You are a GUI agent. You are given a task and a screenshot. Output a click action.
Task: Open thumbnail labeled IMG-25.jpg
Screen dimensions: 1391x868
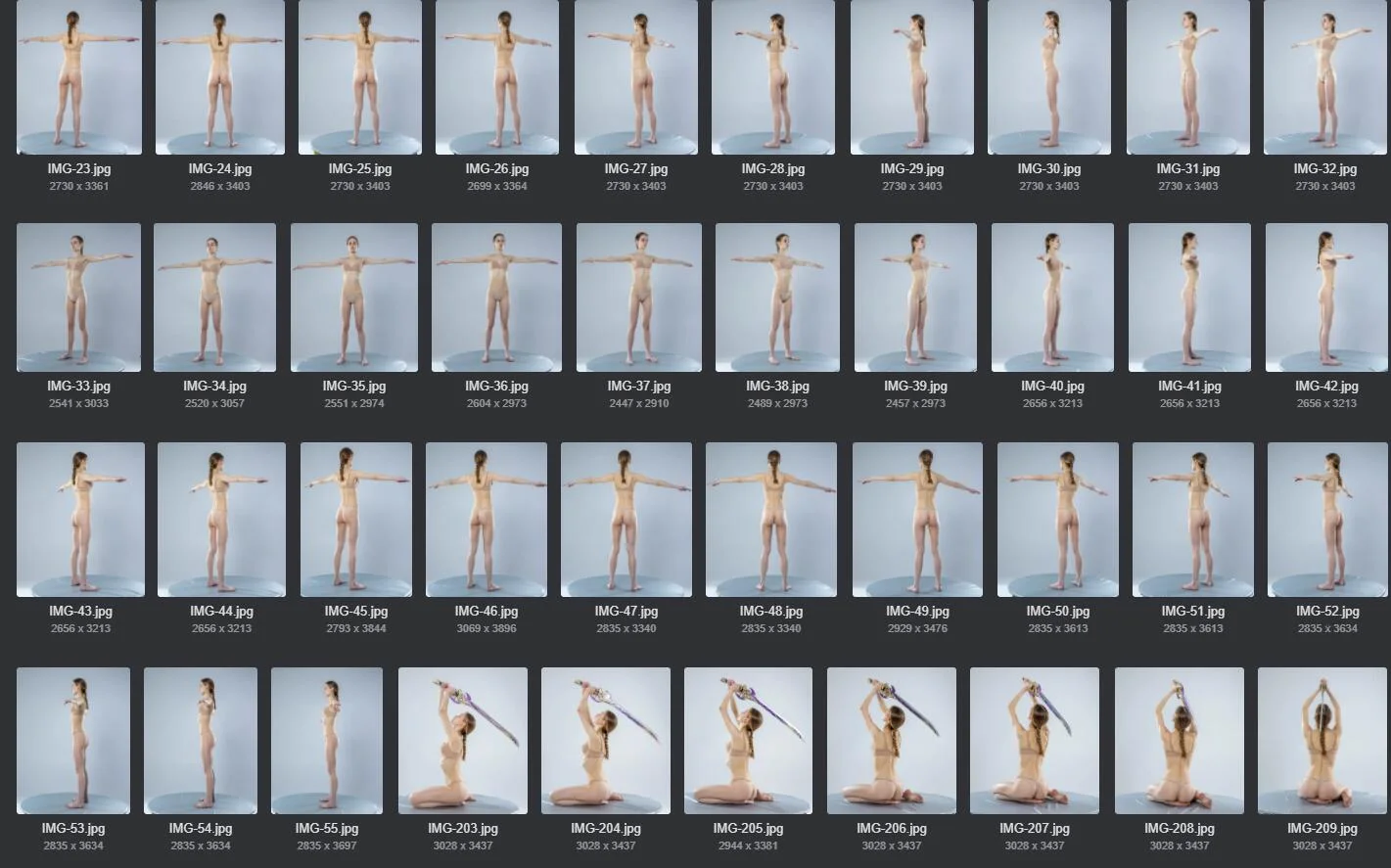point(360,77)
